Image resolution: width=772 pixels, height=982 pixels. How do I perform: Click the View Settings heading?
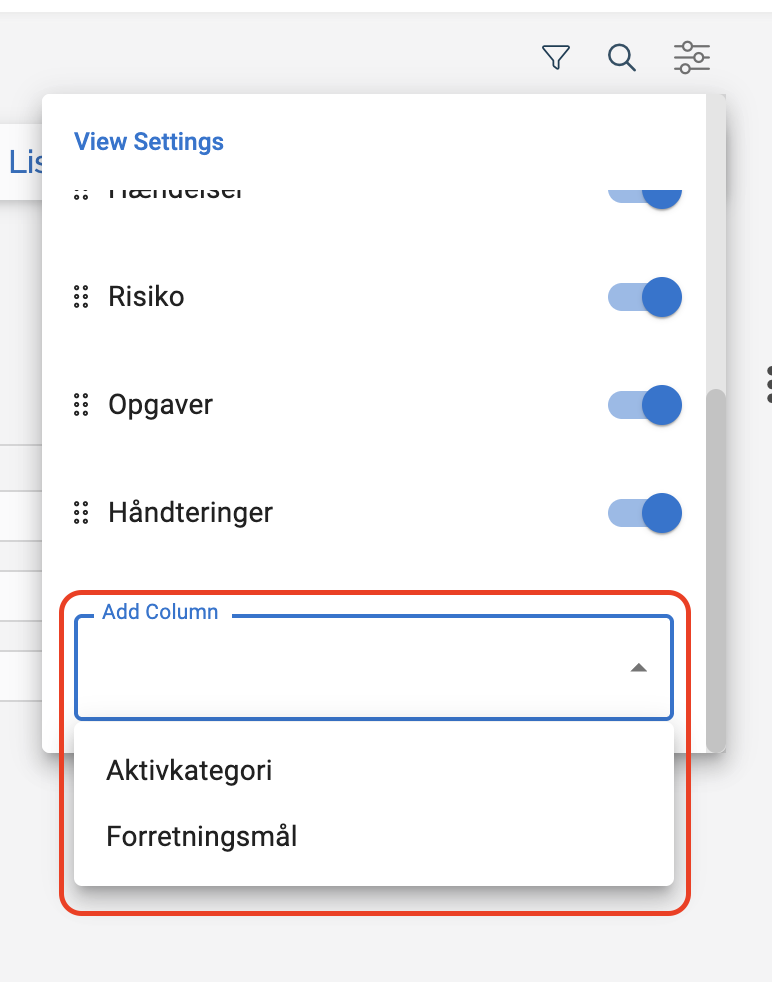coord(149,142)
